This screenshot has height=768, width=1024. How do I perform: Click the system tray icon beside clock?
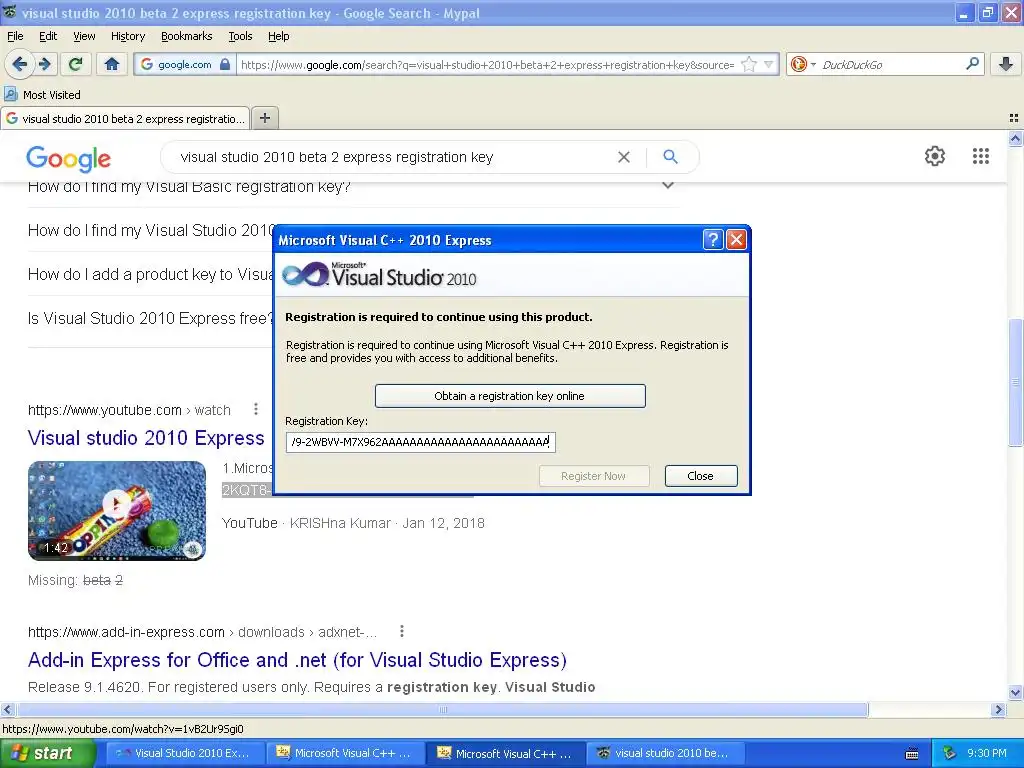coord(950,754)
